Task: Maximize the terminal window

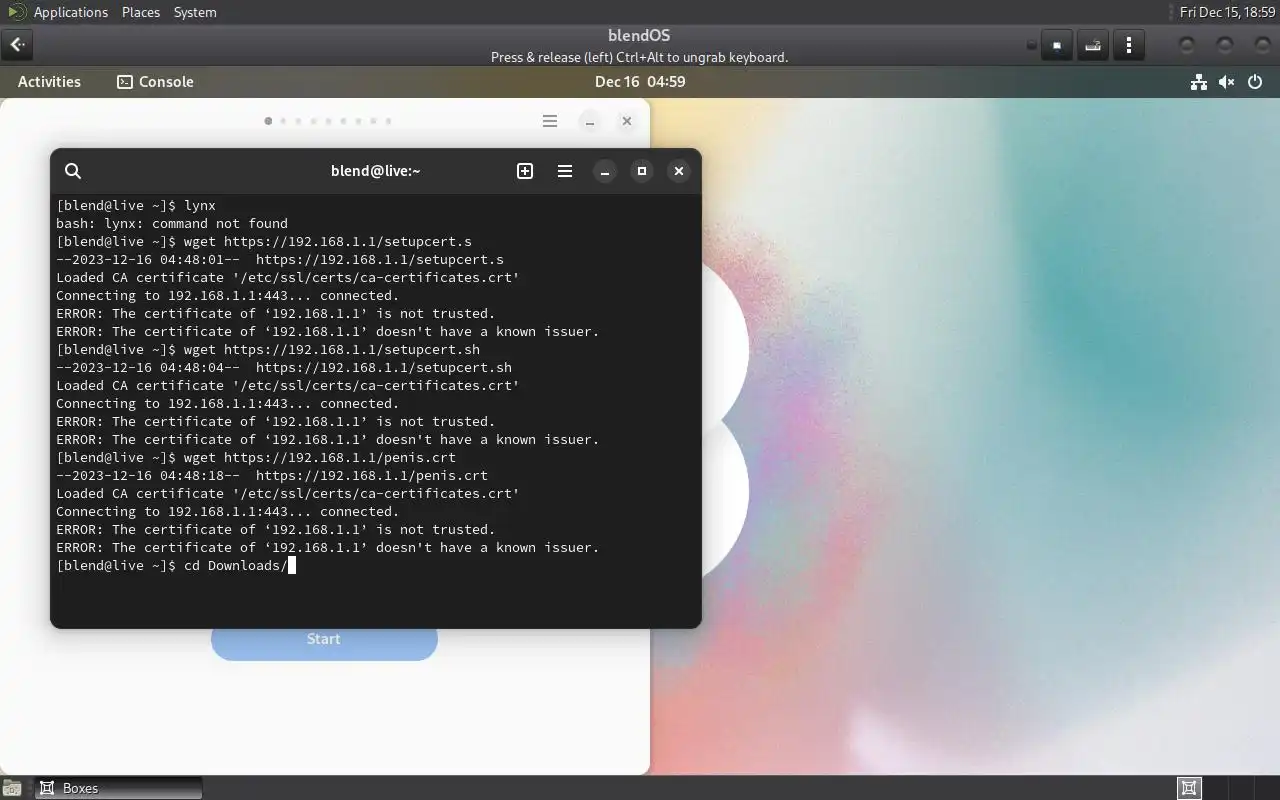Action: click(x=642, y=171)
